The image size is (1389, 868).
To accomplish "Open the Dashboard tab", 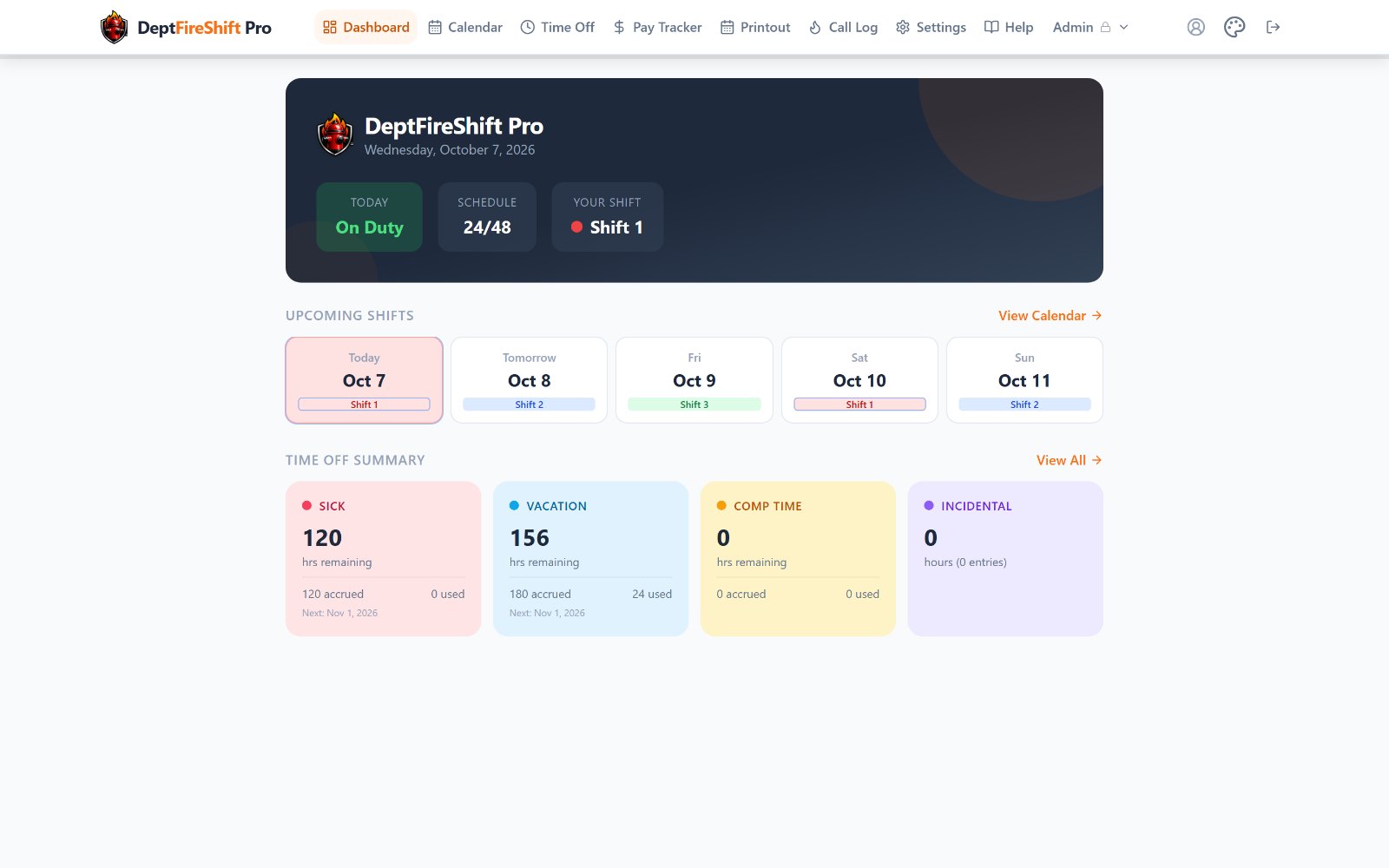I will (x=365, y=27).
